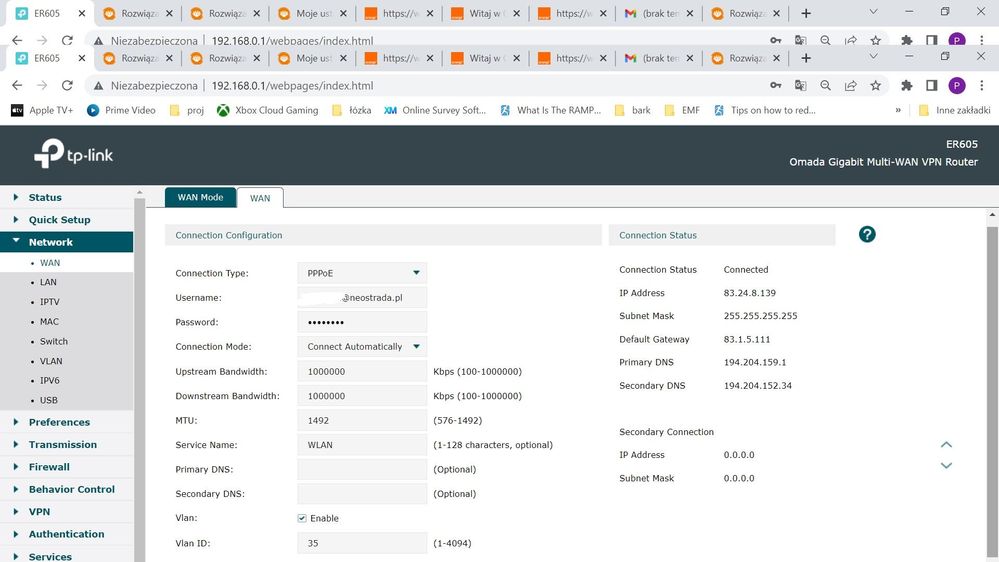999x562 pixels.
Task: Toggle the Vlan Enable checkbox
Action: click(x=302, y=518)
